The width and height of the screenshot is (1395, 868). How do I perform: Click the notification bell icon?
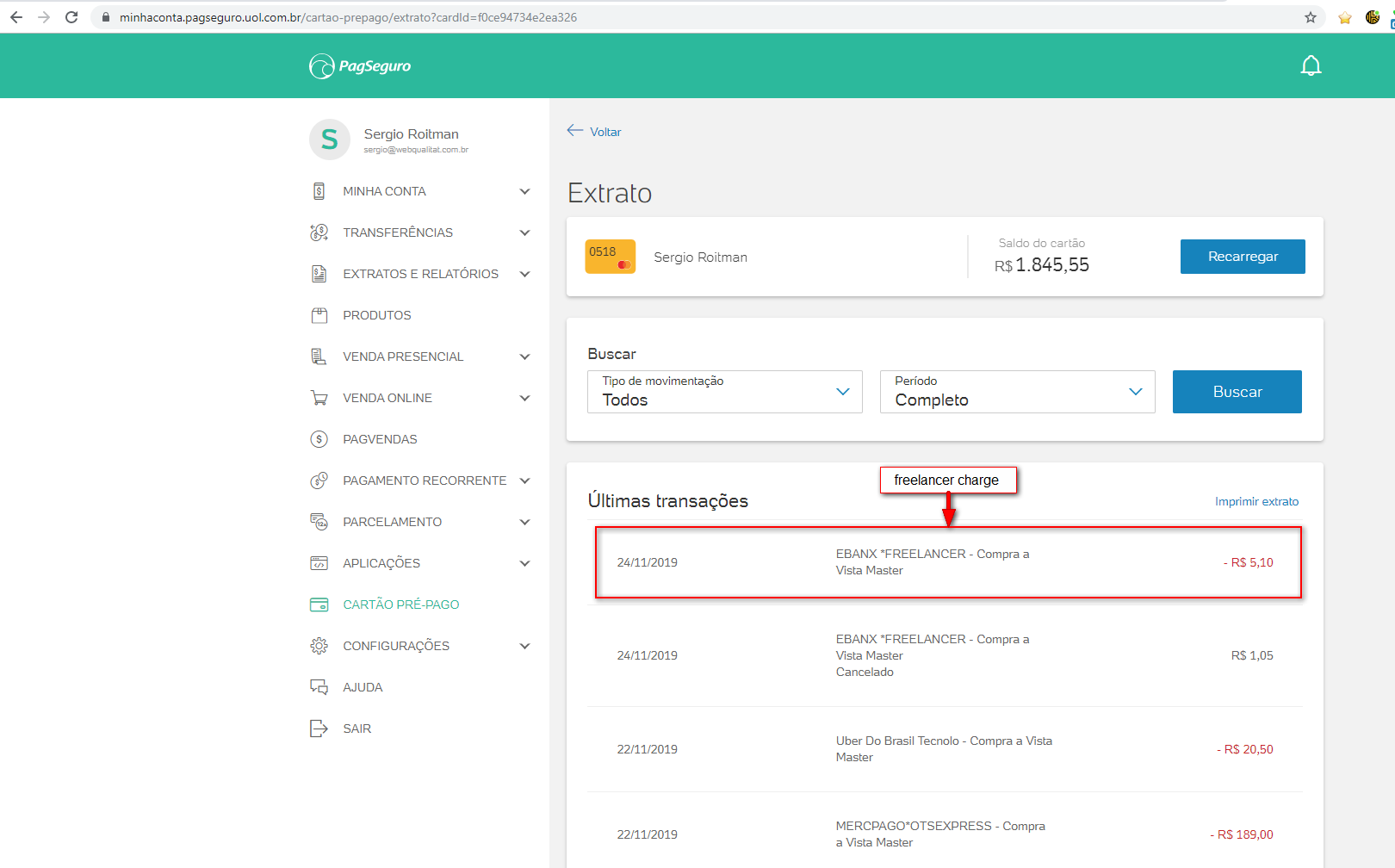click(1311, 66)
